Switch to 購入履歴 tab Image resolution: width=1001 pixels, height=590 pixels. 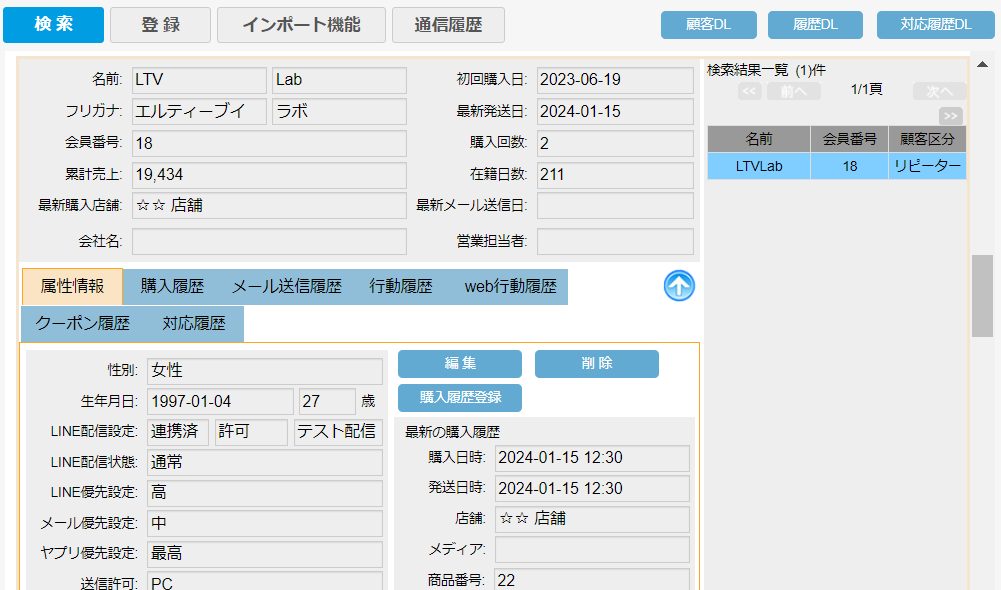tap(172, 287)
